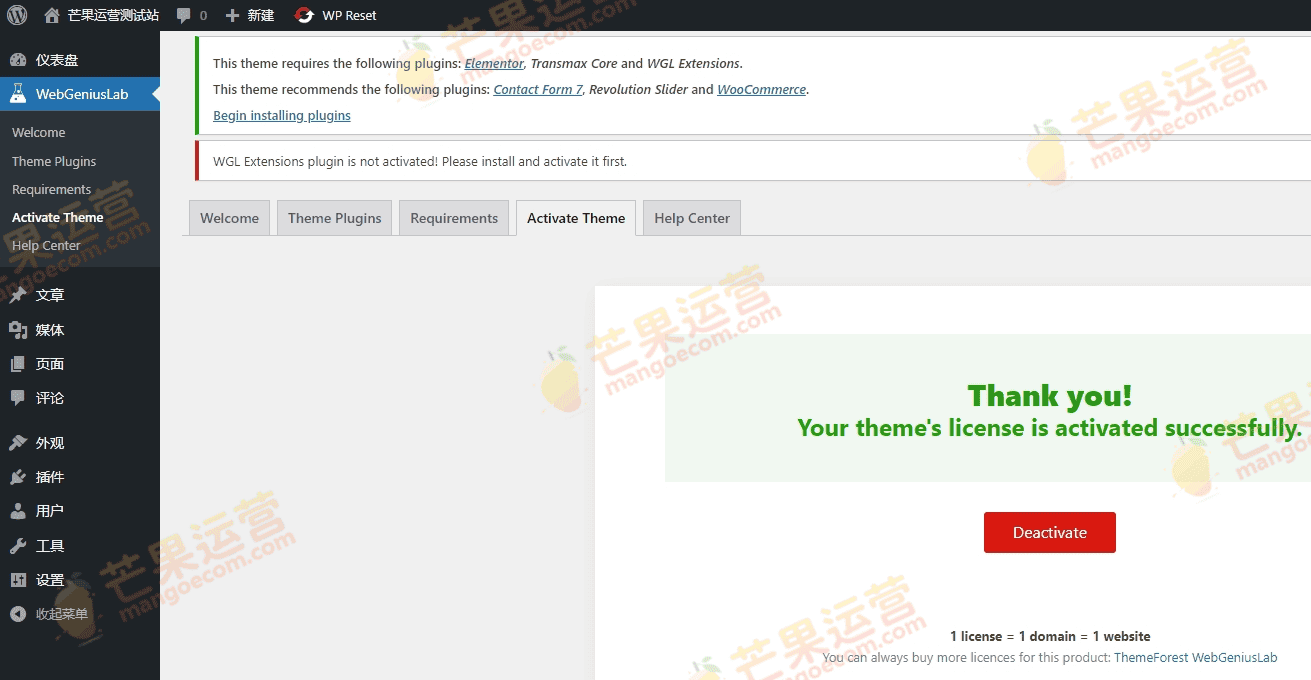Image resolution: width=1311 pixels, height=680 pixels.
Task: Open the Contact Form 7 link
Action: tap(538, 89)
